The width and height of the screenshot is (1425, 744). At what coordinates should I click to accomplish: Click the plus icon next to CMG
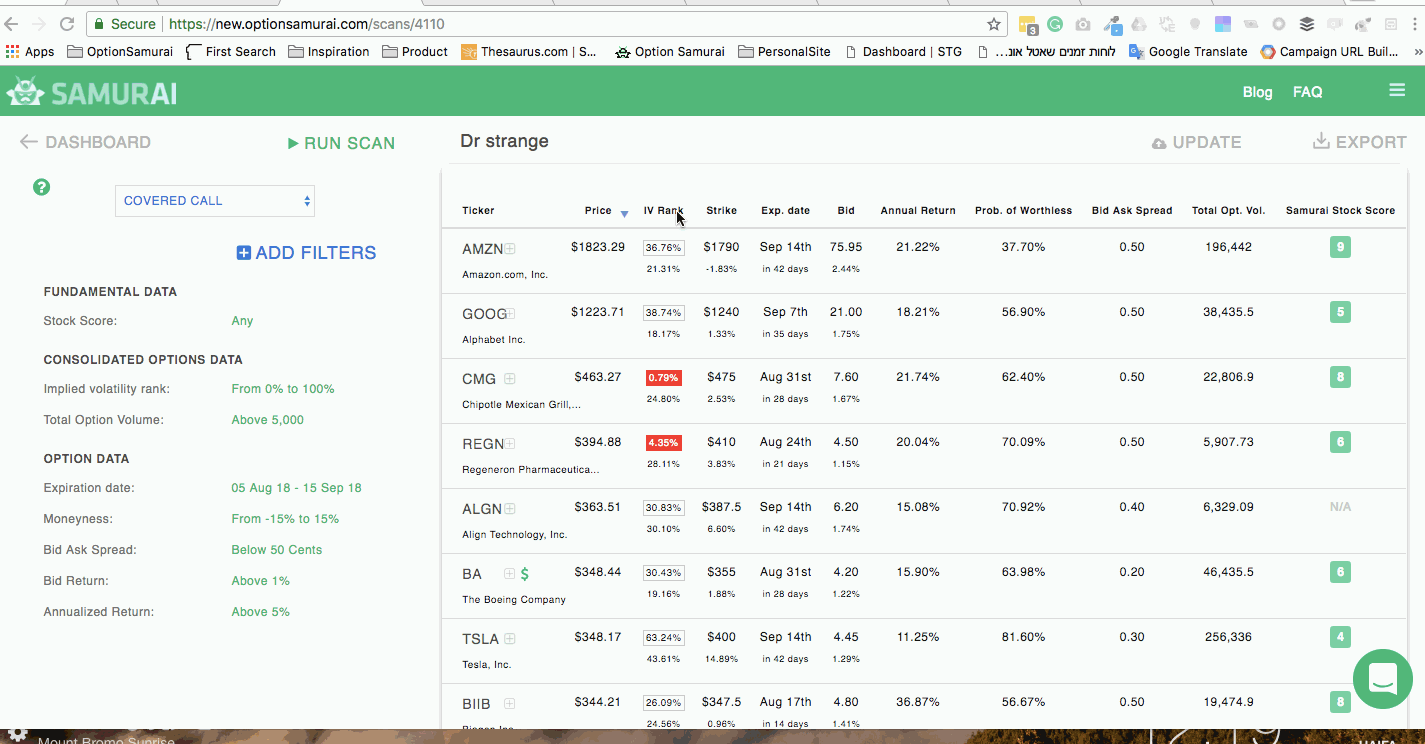click(x=509, y=379)
